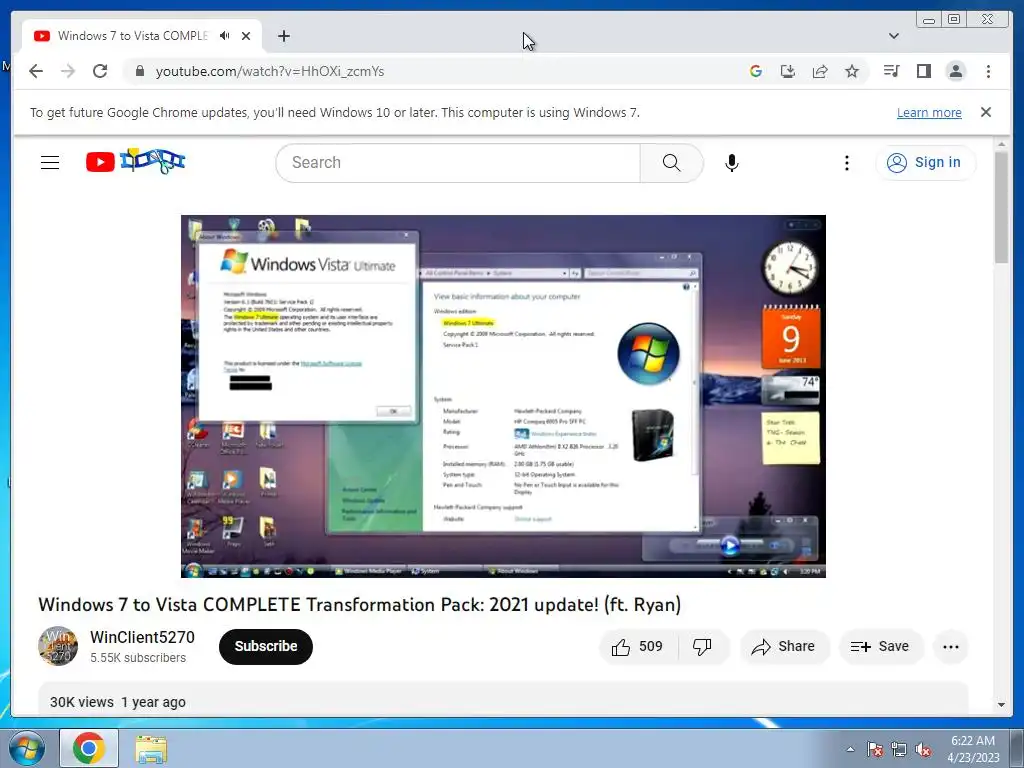Expand the 30K views description box
1024x768 pixels.
[503, 700]
